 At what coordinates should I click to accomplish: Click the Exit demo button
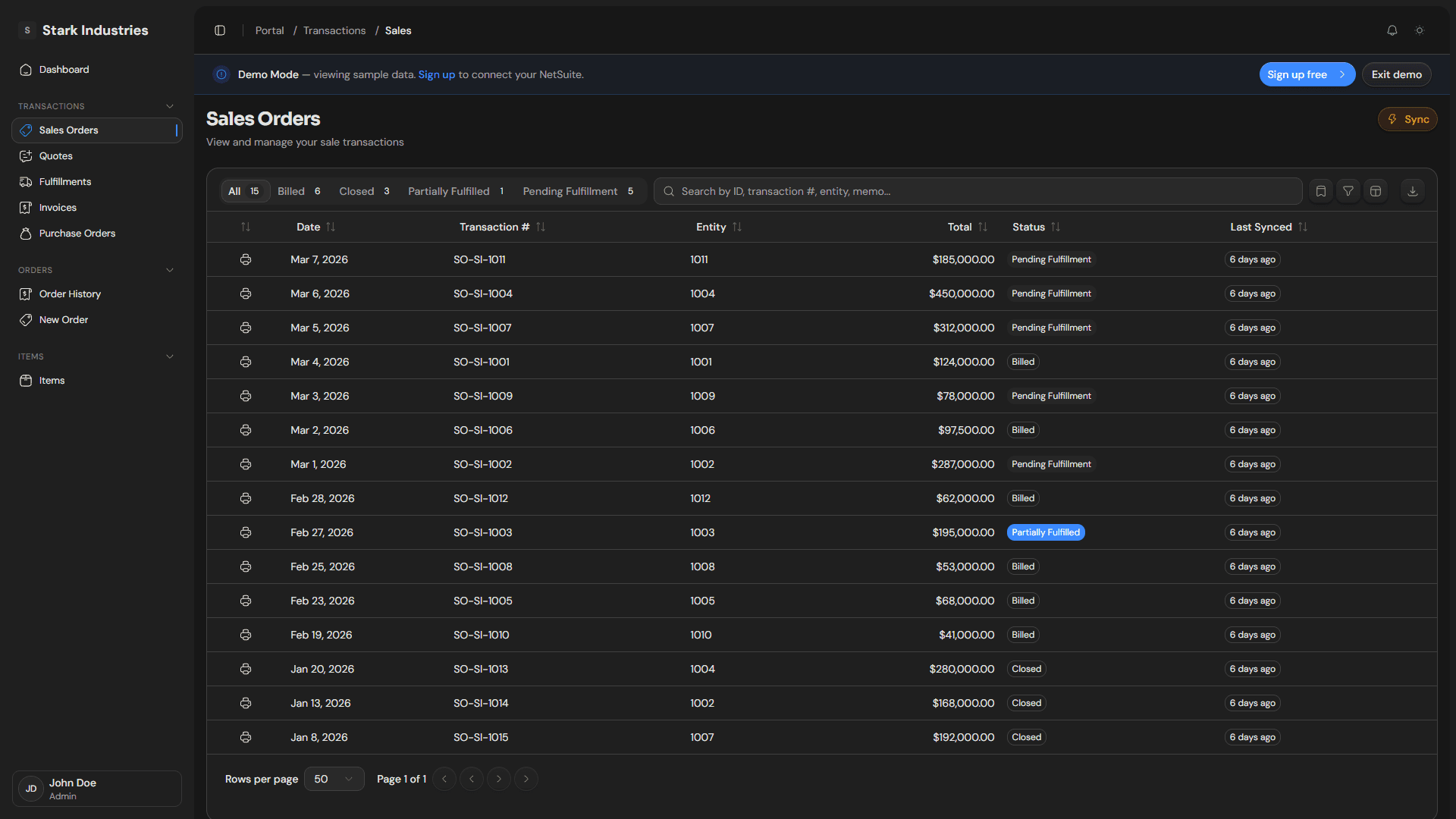point(1396,74)
